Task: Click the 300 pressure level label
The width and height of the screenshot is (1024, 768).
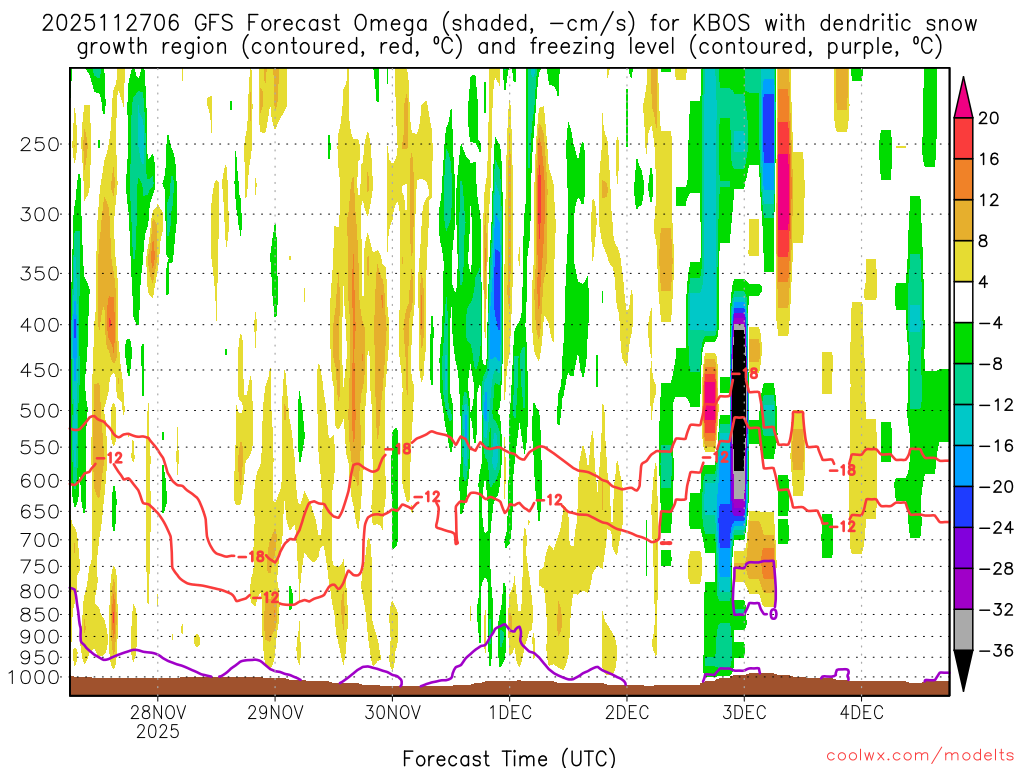Action: click(x=40, y=214)
